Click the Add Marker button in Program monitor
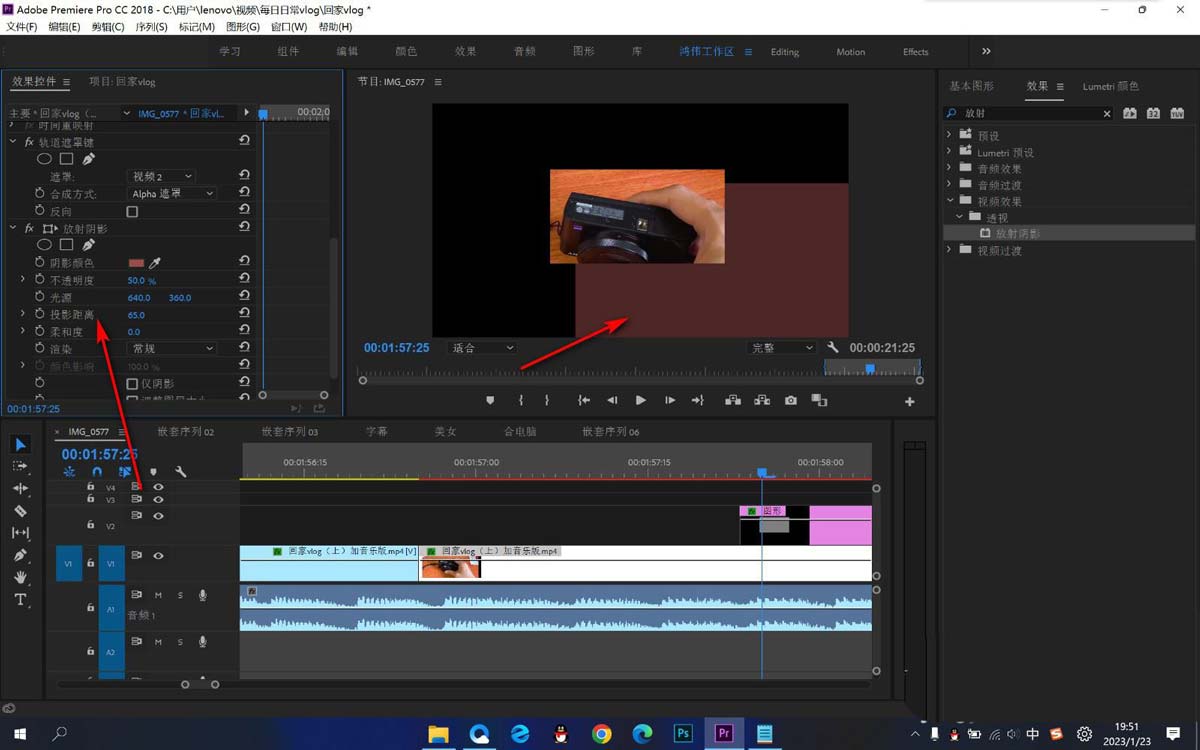Screen dimensions: 1200x750 (x=490, y=400)
